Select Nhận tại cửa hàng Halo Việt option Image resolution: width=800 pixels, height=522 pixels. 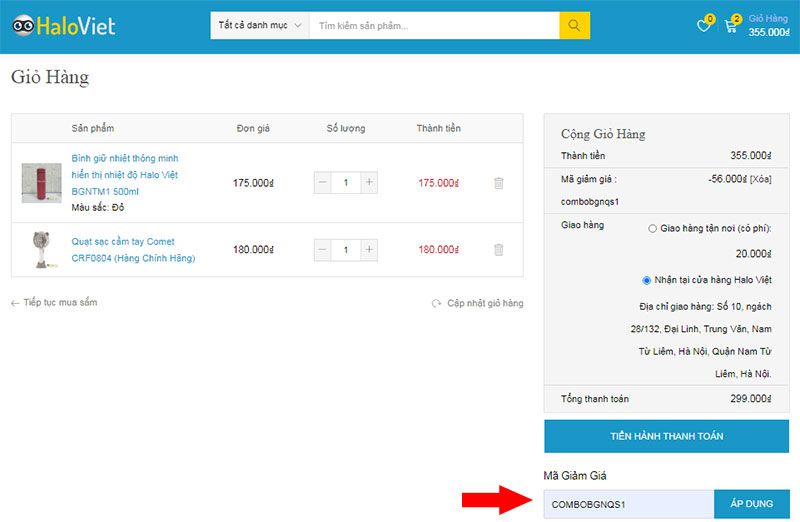646,280
